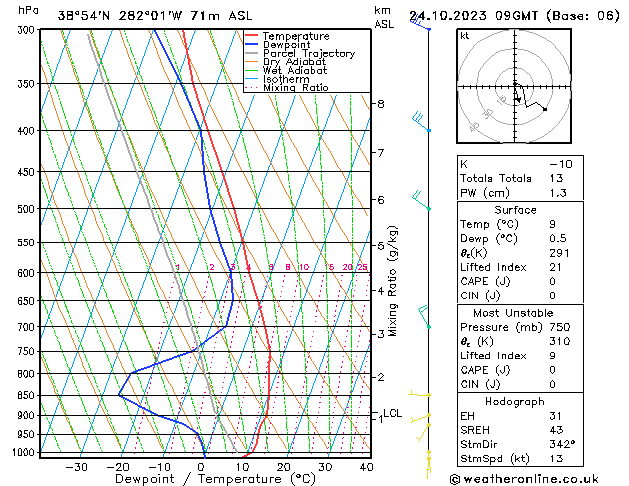Screen dimensions: 629x486
Task: Click the Dry Adiabat legend entry
Action: point(285,62)
